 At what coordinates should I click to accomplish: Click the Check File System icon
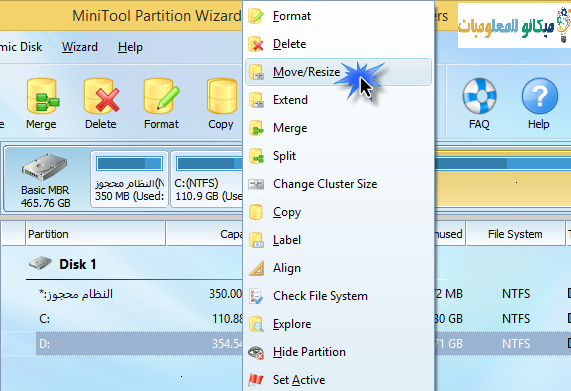coord(256,296)
